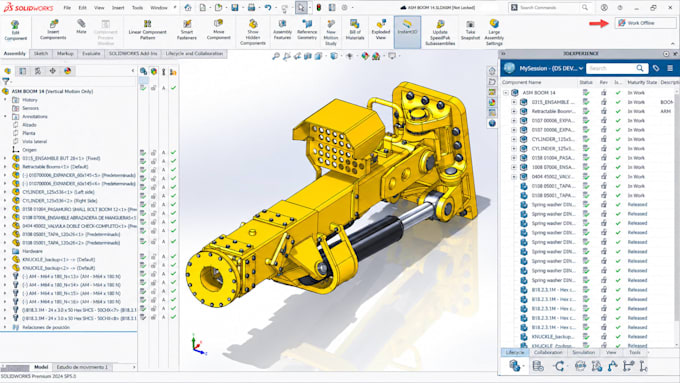Open the File menu
This screenshot has width=680, height=383.
[x=67, y=7]
